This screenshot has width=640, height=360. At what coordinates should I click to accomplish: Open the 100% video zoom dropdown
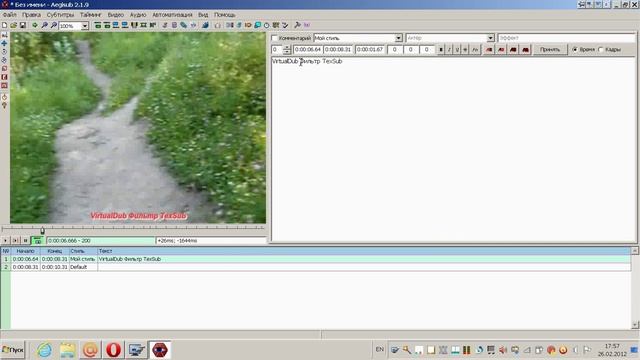click(x=85, y=26)
